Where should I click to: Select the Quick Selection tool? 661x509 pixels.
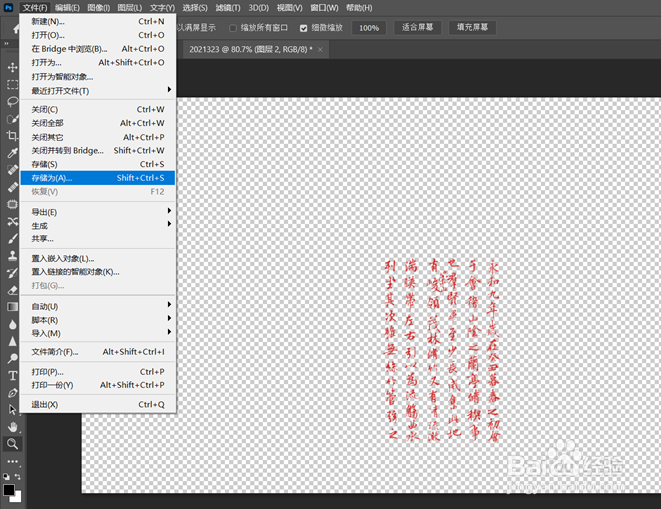(x=12, y=119)
